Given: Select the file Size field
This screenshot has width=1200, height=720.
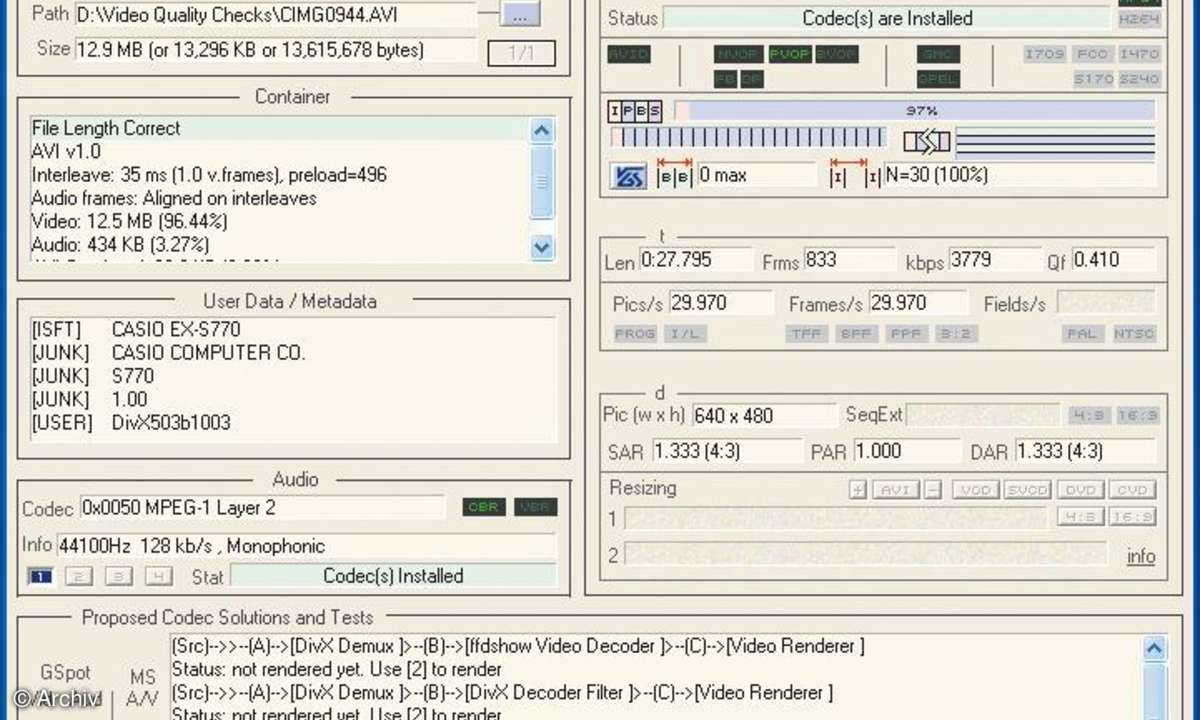Looking at the screenshot, I should coord(277,50).
